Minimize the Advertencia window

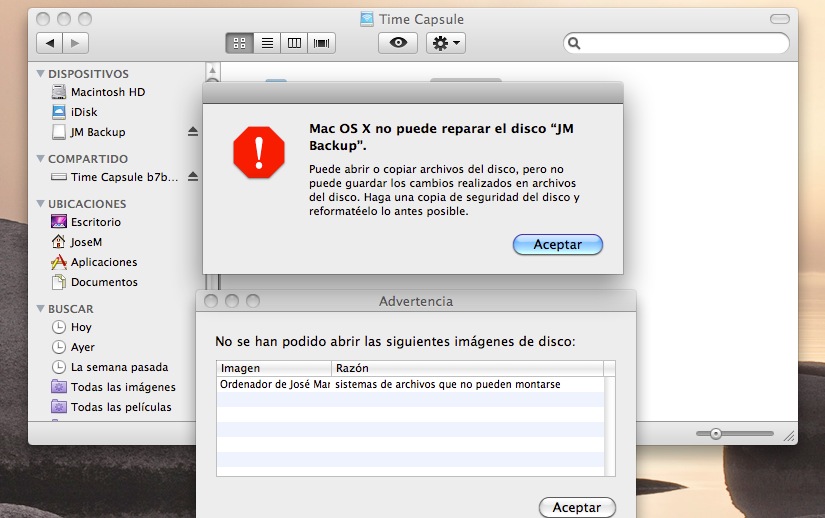(x=232, y=301)
